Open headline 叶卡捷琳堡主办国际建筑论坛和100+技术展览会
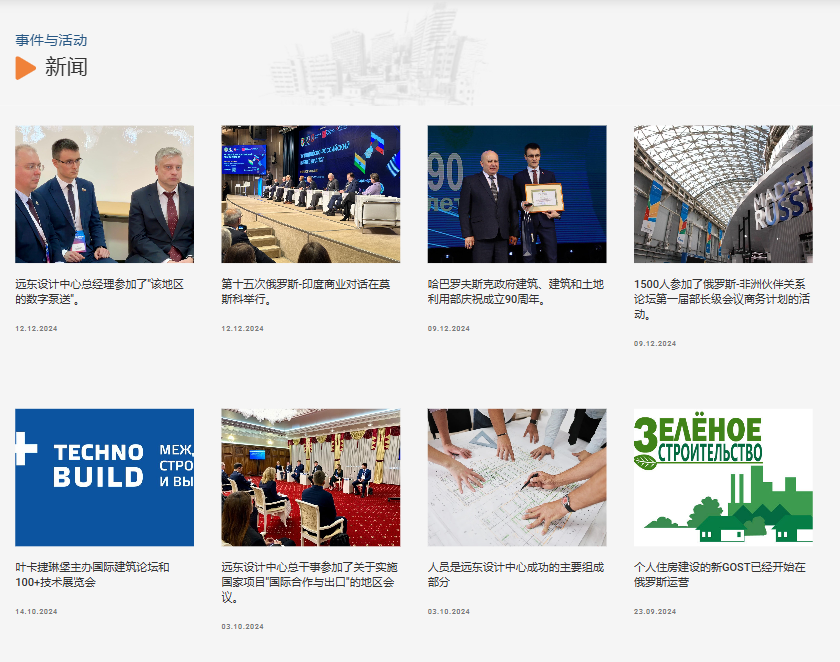 pos(93,574)
